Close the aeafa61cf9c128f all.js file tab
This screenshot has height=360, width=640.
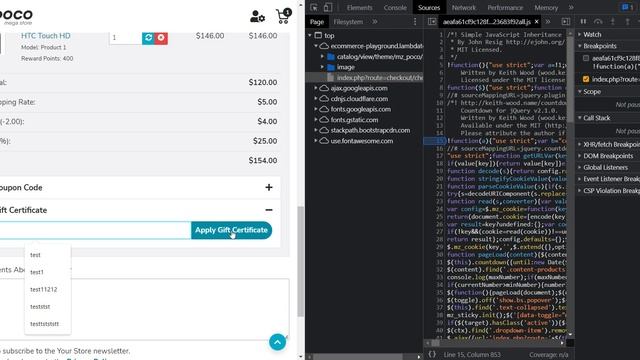click(x=536, y=22)
